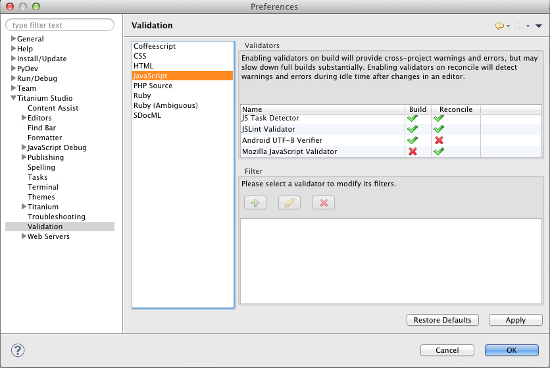Screen dimensions: 550x368
Task: Select HTML in the language list
Action: tap(183, 66)
